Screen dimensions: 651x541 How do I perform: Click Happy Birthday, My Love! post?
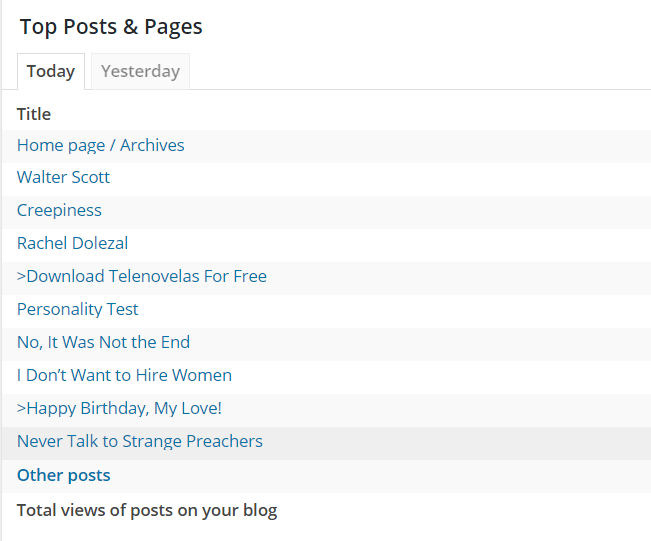(x=119, y=408)
